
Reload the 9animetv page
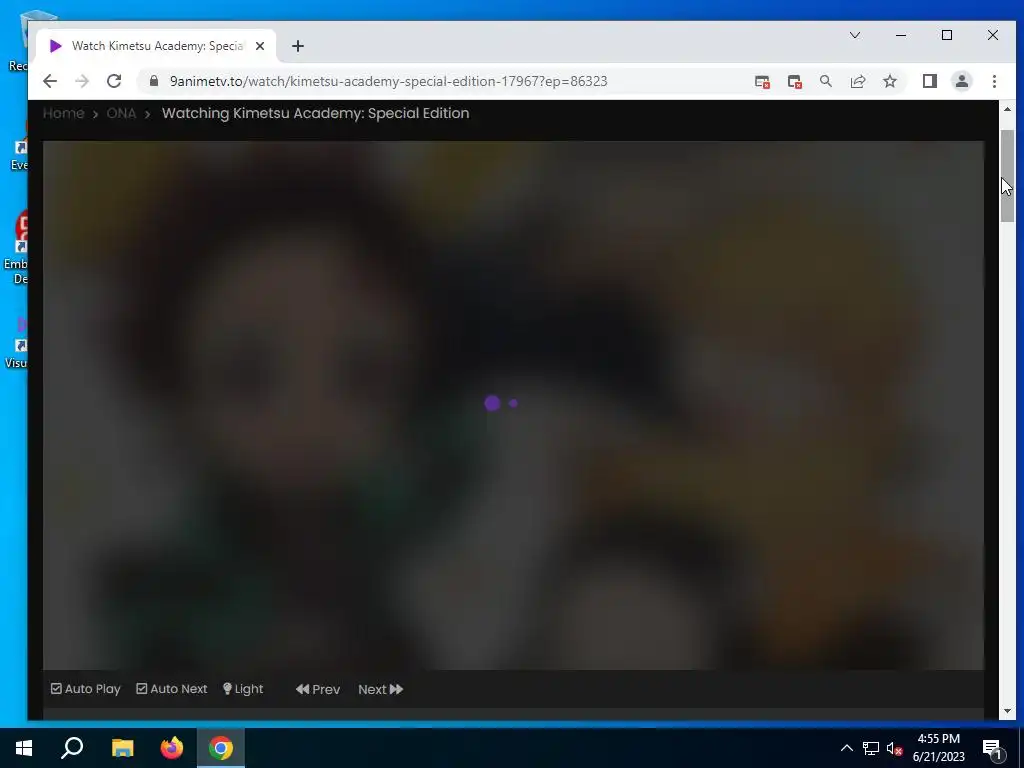(x=114, y=81)
